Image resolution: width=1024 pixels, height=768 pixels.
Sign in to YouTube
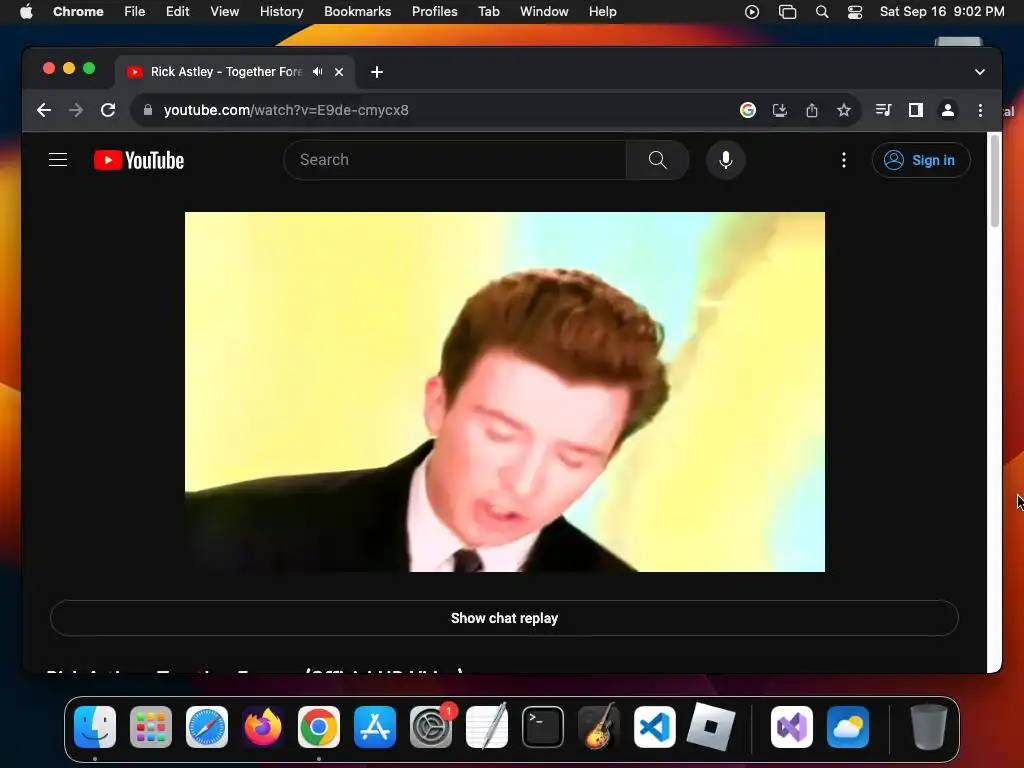921,160
